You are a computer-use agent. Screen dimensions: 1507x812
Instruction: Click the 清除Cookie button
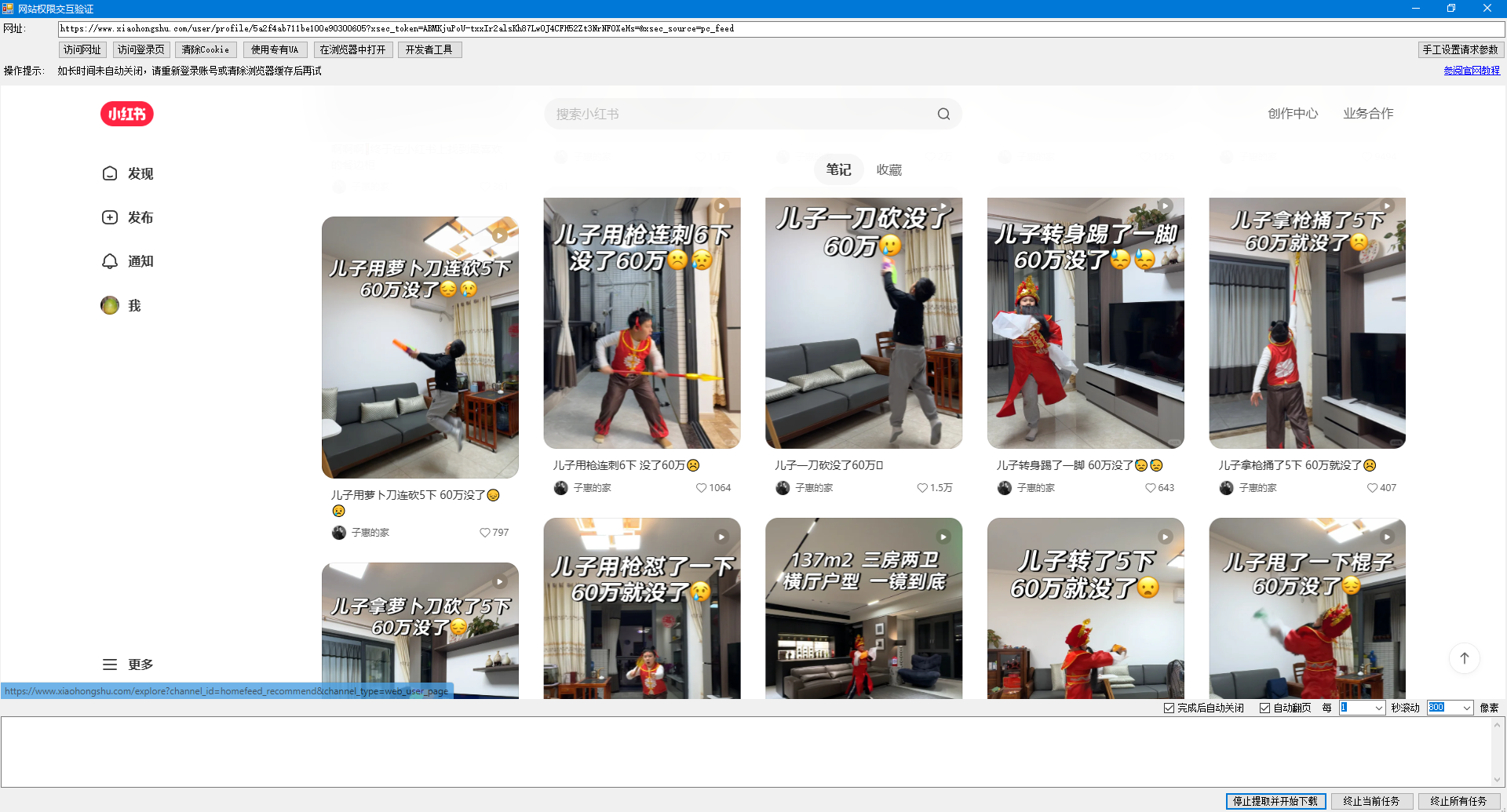coord(206,49)
